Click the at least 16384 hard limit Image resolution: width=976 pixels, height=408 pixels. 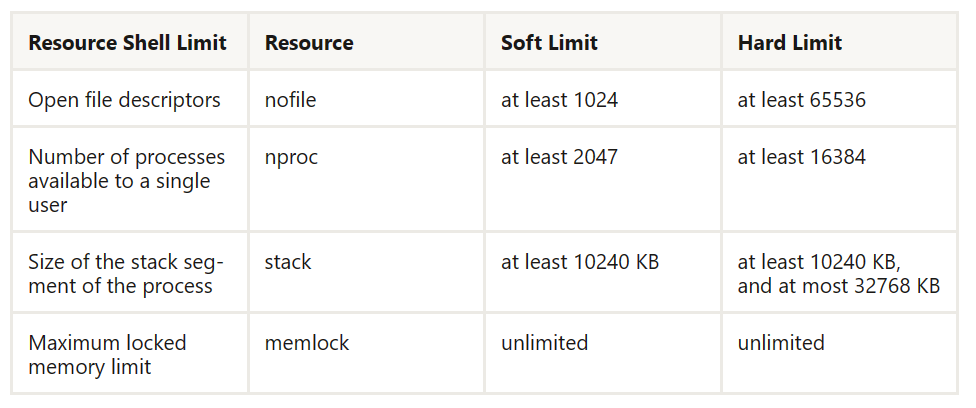pyautogui.click(x=801, y=157)
